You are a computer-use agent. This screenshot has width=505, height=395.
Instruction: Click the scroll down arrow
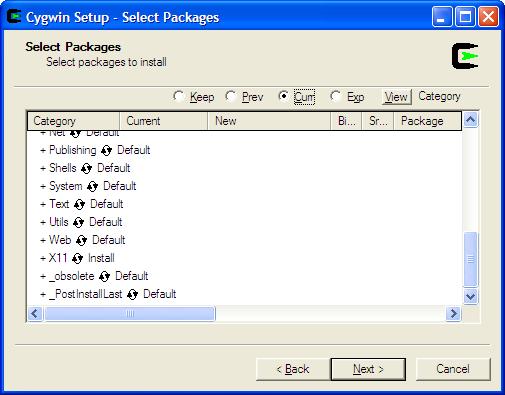470,296
